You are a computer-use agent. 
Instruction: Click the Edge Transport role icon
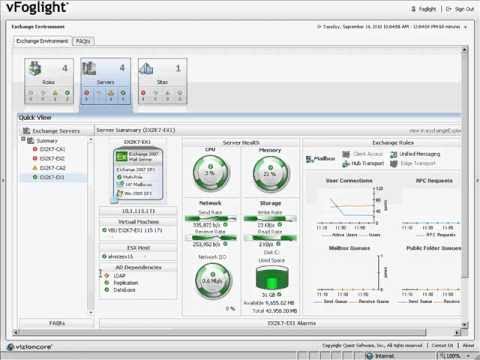coord(394,164)
